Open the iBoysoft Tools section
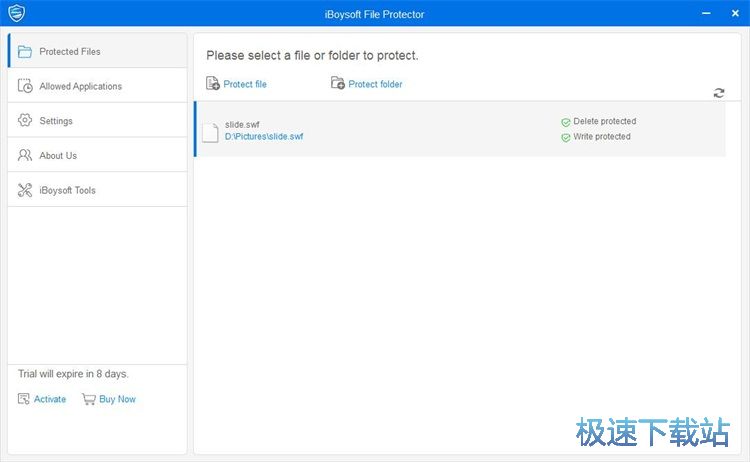This screenshot has height=462, width=750. pyautogui.click(x=98, y=190)
